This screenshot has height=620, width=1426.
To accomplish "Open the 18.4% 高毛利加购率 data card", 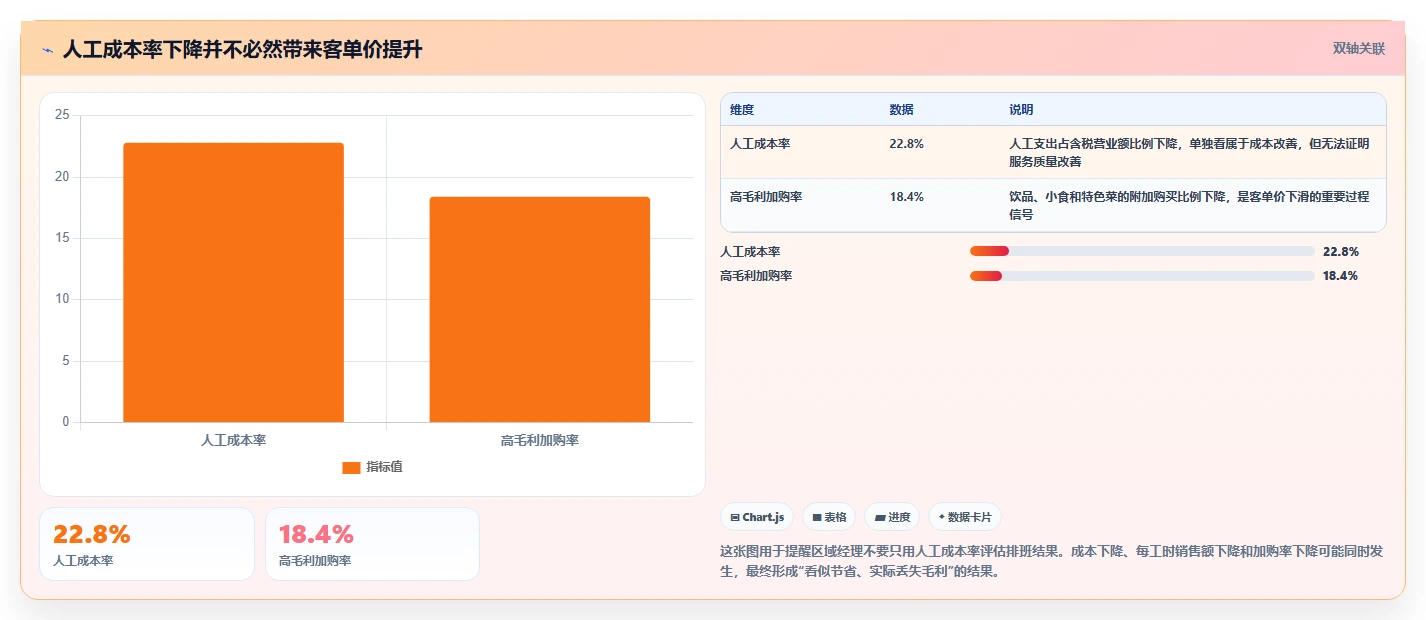I will 372,544.
